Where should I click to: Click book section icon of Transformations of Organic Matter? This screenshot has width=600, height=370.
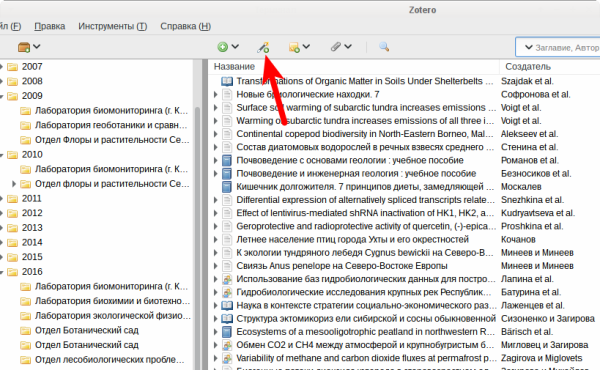pyautogui.click(x=227, y=81)
